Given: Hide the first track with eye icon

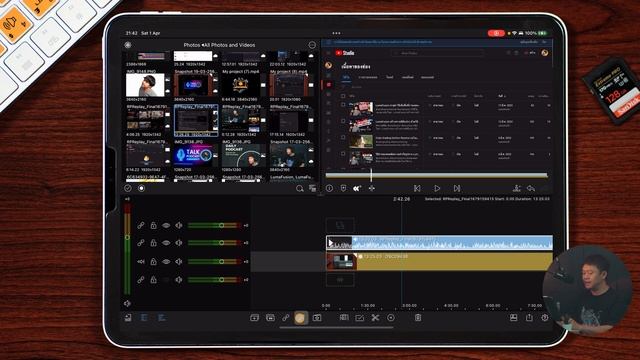Looking at the screenshot, I should click(166, 225).
